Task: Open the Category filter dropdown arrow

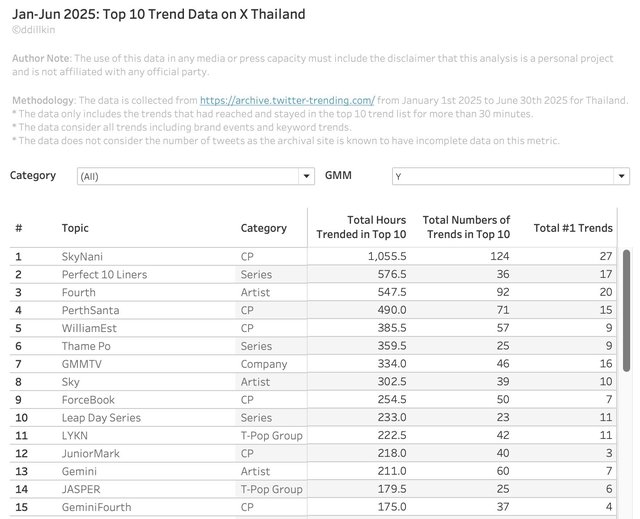Action: (x=306, y=176)
